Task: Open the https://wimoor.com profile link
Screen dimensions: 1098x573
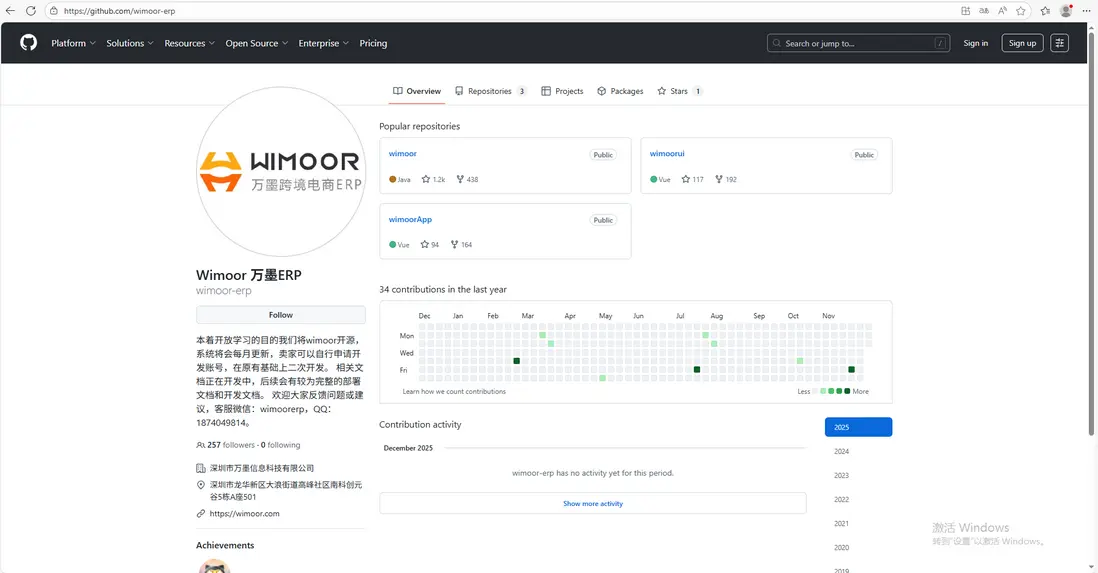Action: click(x=244, y=514)
